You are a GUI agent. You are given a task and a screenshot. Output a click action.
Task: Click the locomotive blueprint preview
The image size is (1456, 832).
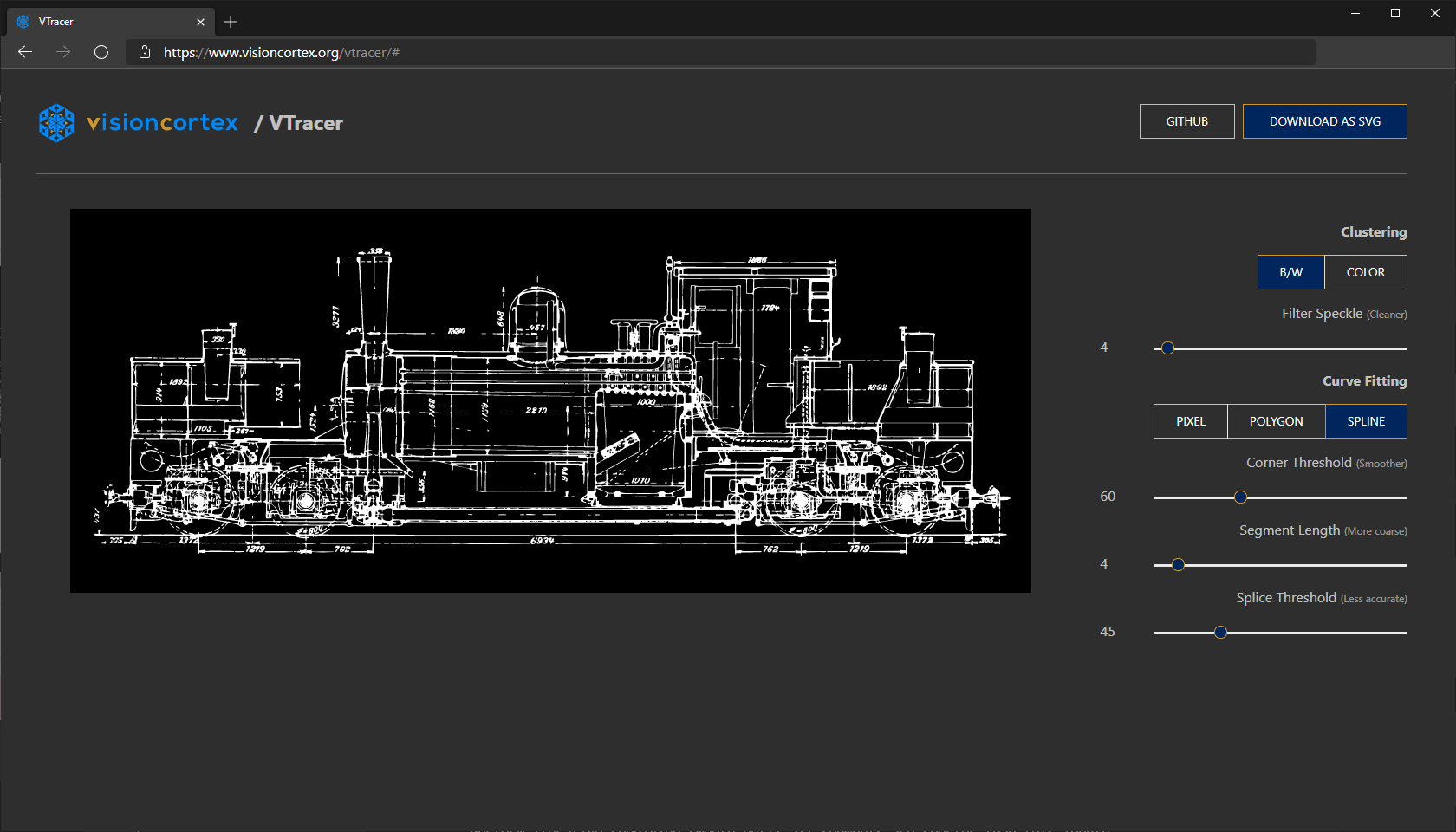(x=550, y=400)
